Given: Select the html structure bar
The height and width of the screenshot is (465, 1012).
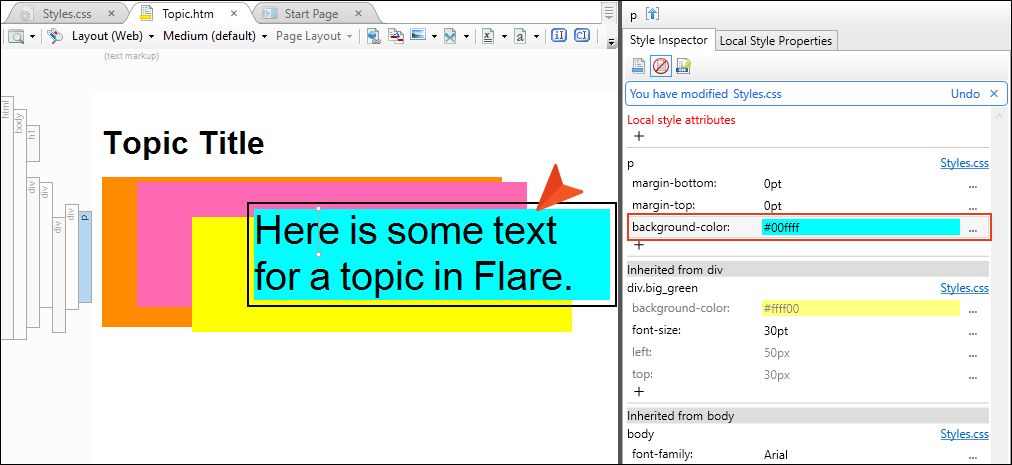Looking at the screenshot, I should 6,218.
